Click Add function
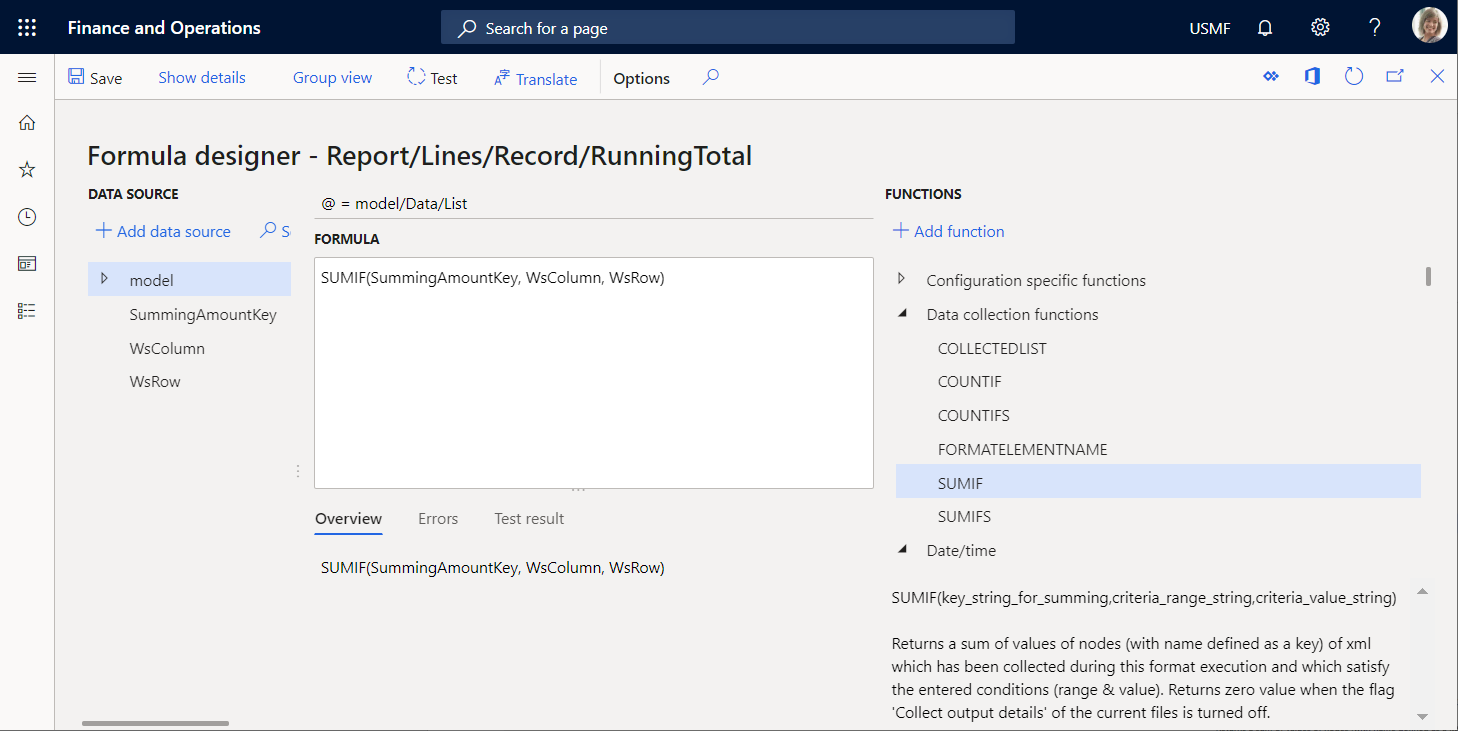The image size is (1458, 731). 948,231
